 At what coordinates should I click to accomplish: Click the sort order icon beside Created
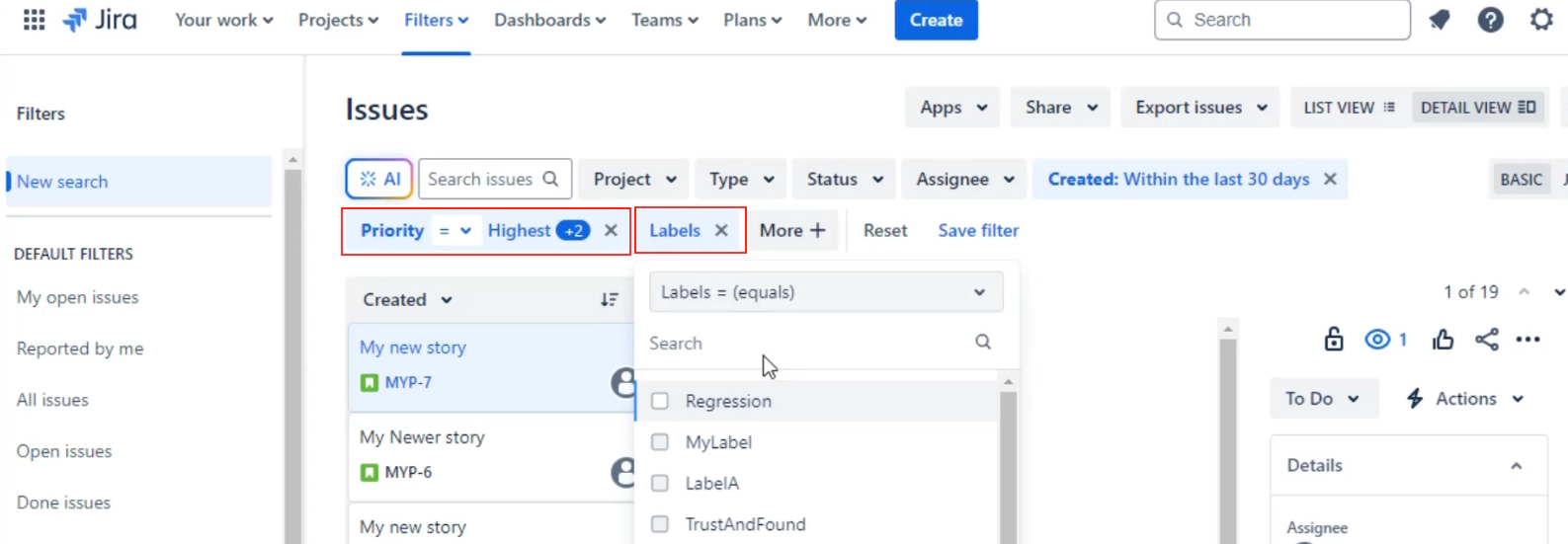point(610,299)
